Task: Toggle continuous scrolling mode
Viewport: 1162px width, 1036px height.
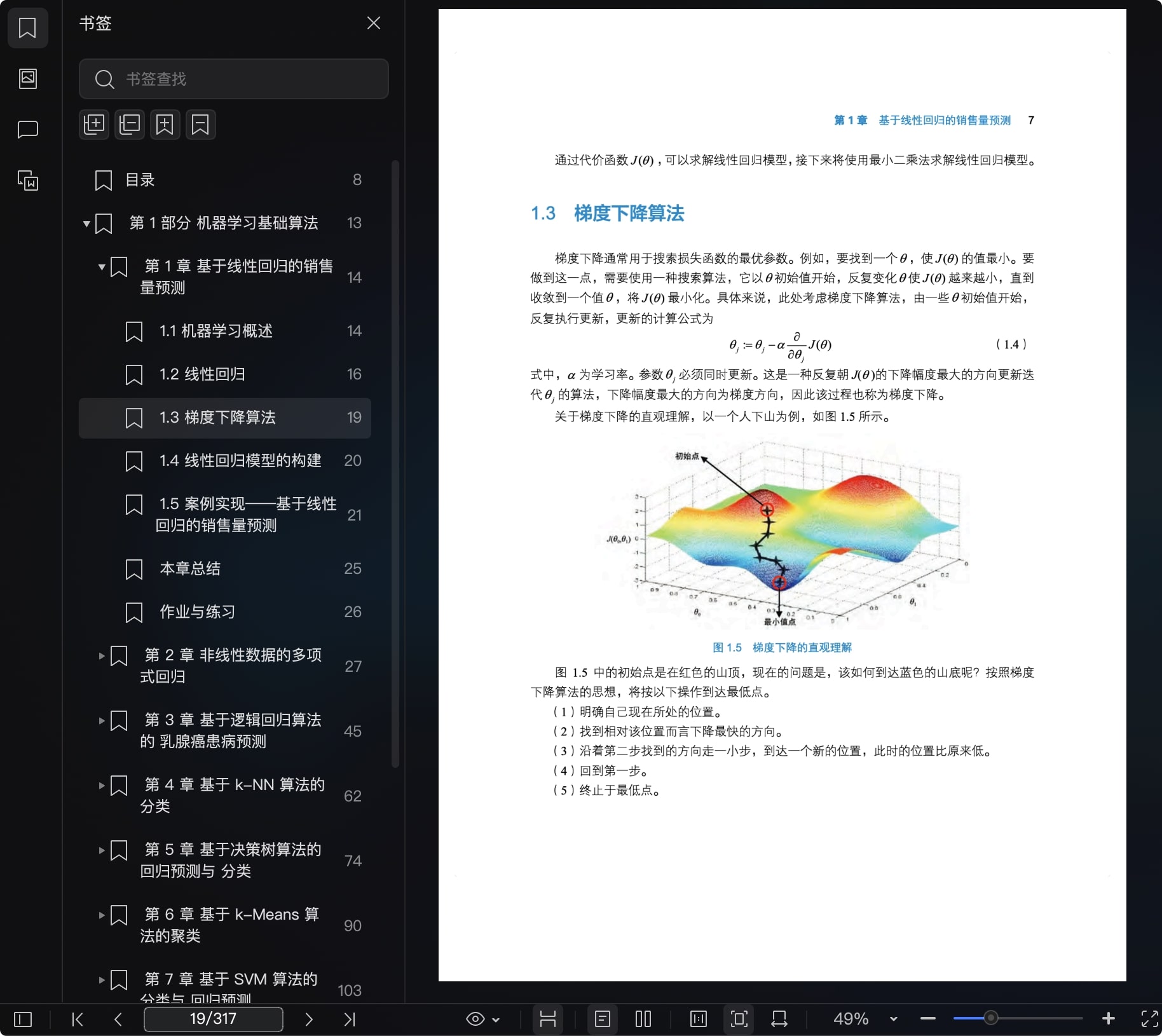Action: click(x=548, y=1019)
